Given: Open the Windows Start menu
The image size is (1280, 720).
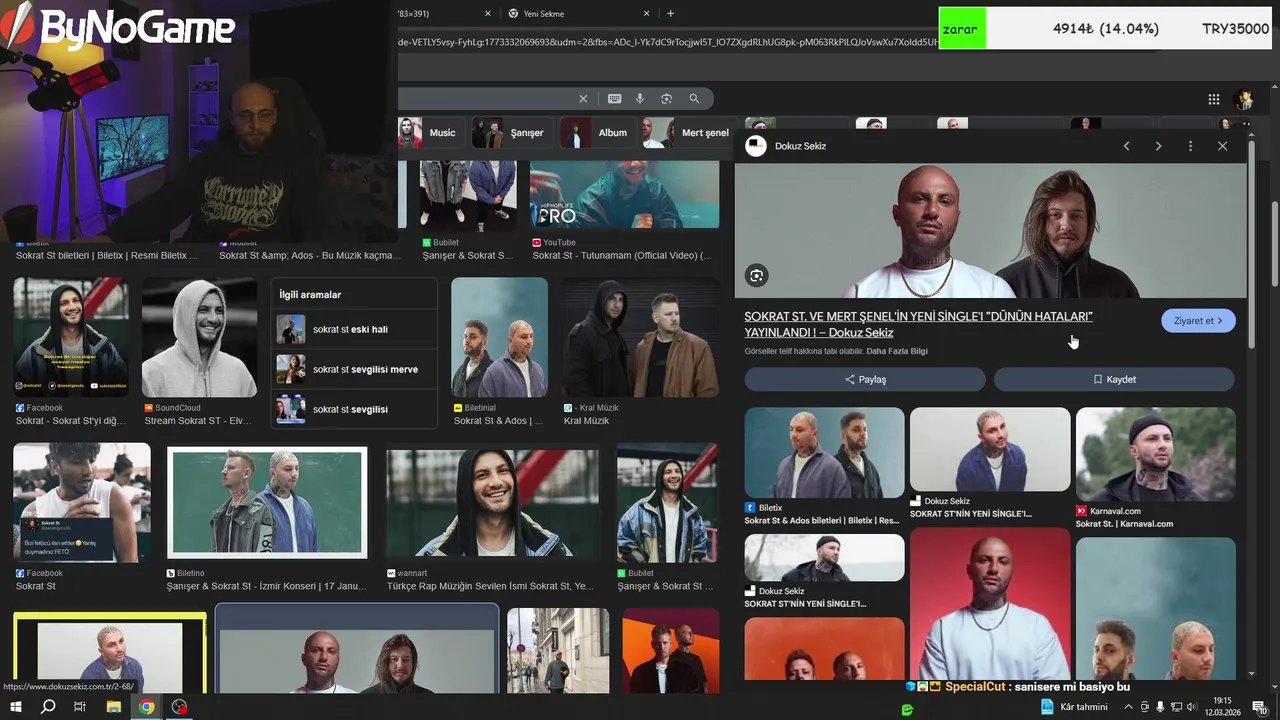Looking at the screenshot, I should [x=16, y=707].
